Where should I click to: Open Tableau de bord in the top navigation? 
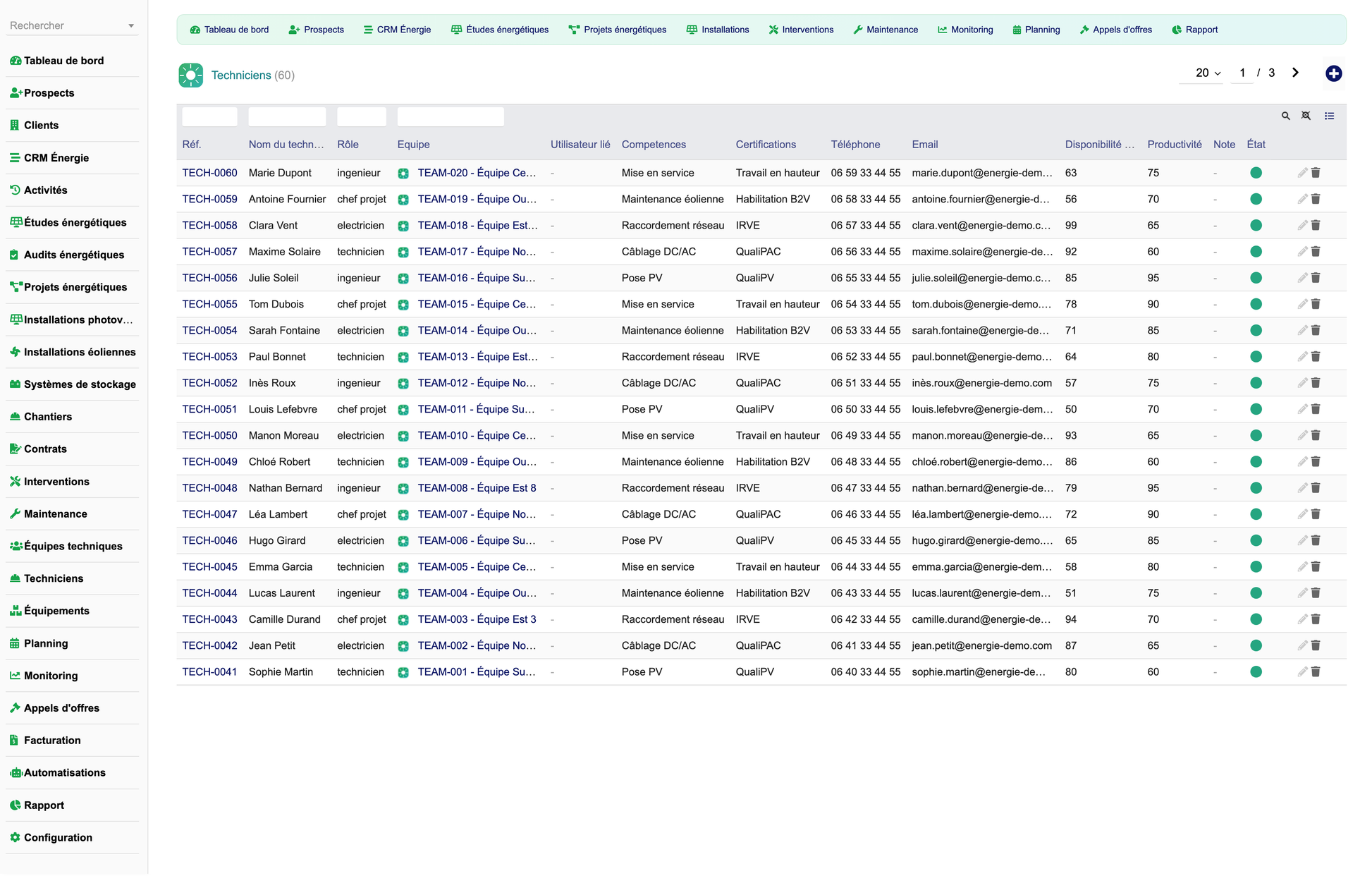coord(230,30)
